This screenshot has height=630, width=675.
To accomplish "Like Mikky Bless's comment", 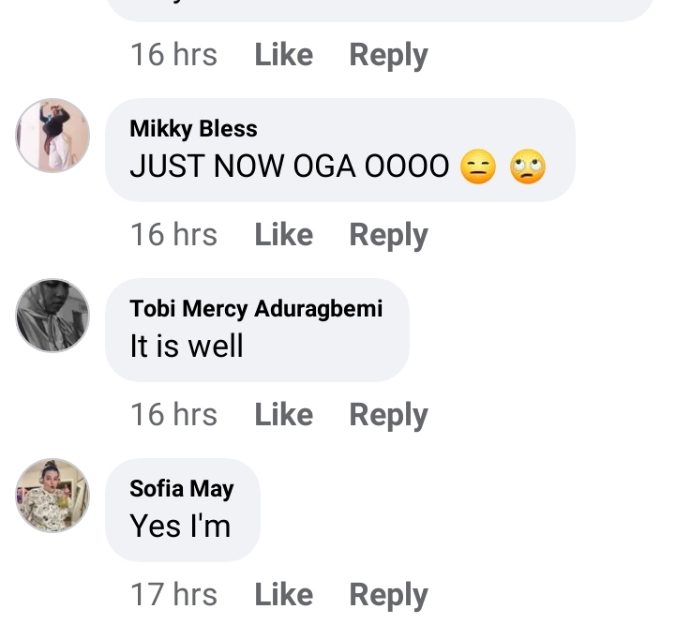I will tap(283, 235).
